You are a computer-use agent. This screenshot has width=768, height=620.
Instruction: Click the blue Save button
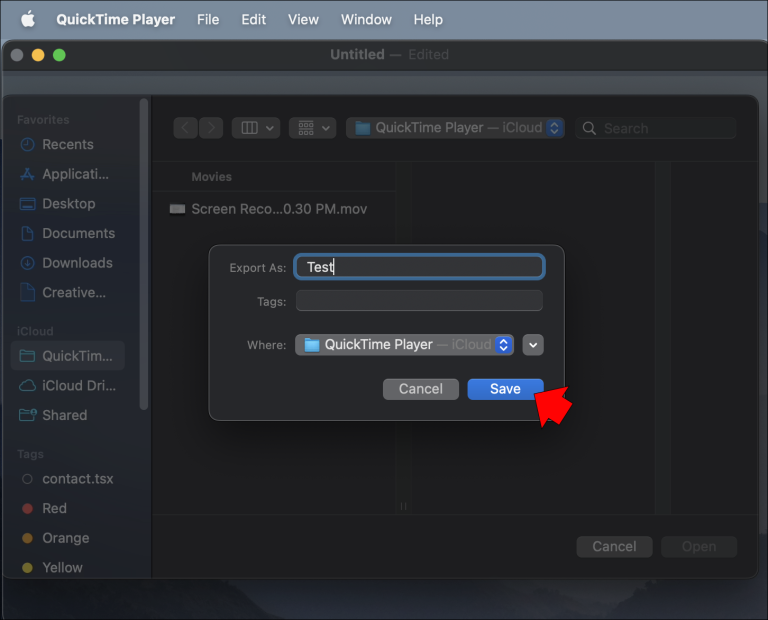[505, 389]
